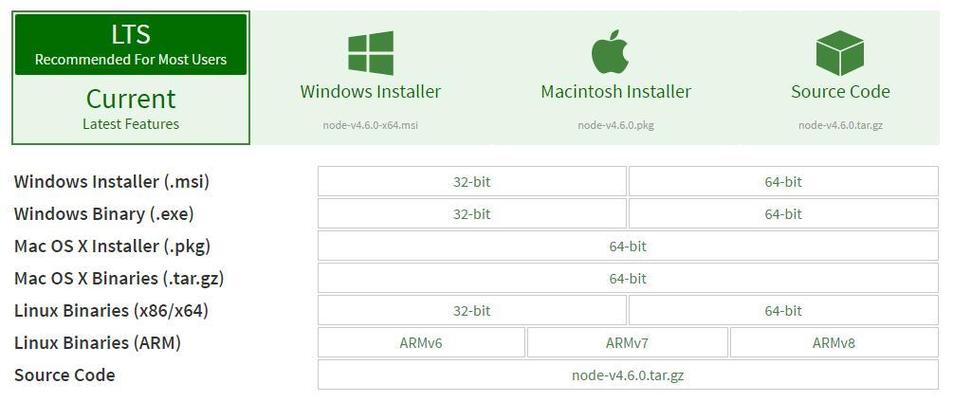Download 32-bit Windows Binary (.exe)
The width and height of the screenshot is (953, 402).
click(472, 213)
